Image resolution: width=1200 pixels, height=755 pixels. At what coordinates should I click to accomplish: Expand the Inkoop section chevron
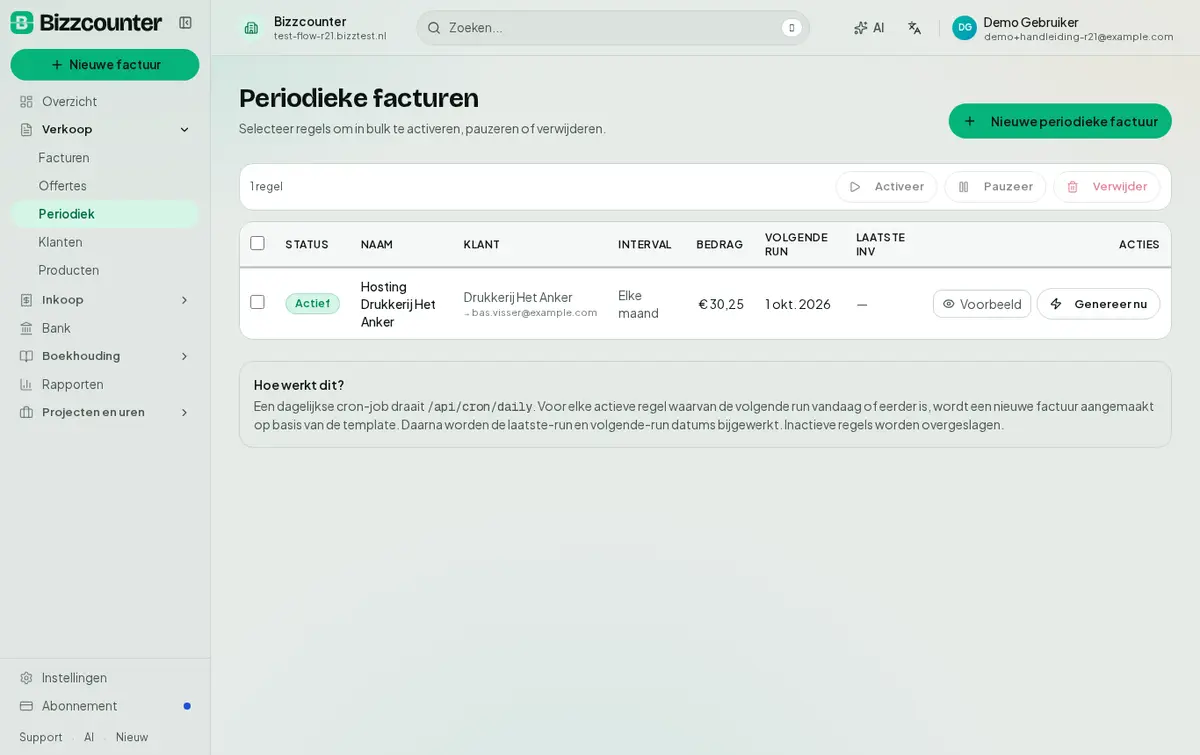click(184, 300)
